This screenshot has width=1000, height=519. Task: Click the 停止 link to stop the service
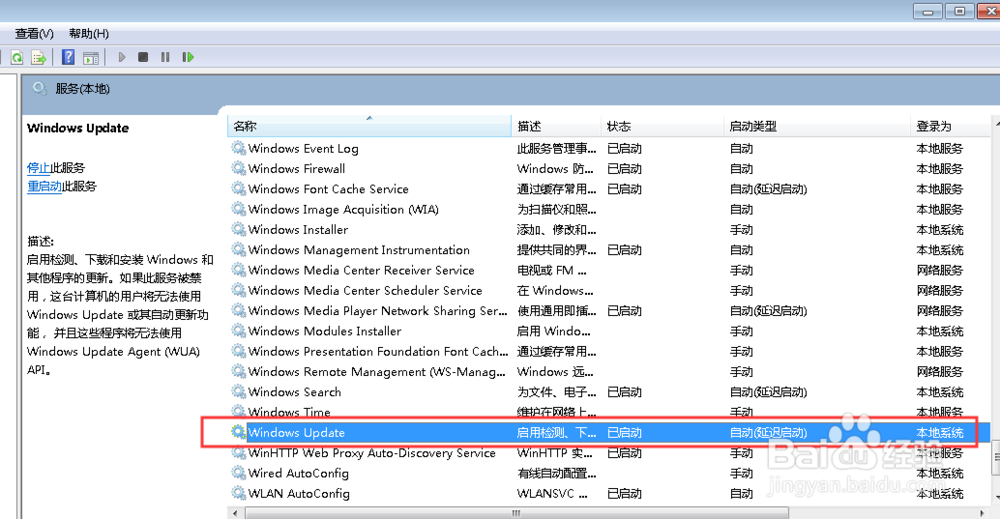coord(38,168)
